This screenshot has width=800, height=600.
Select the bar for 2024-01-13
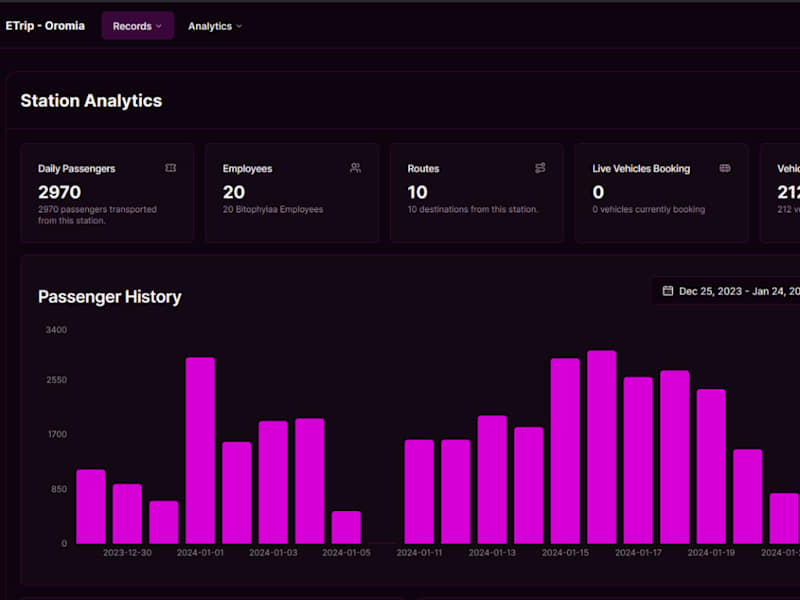(x=492, y=480)
